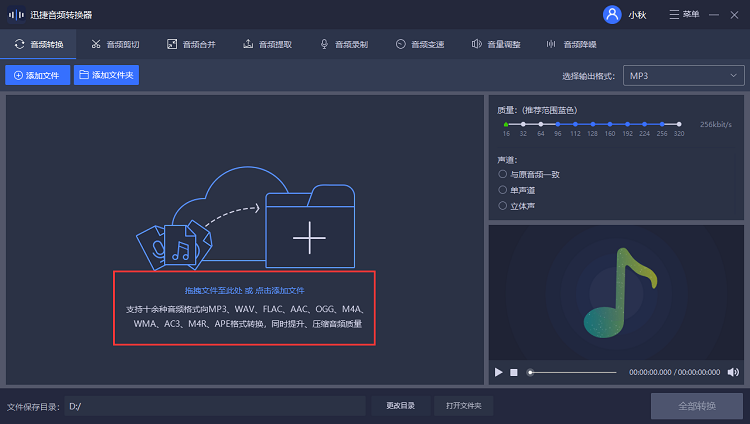Switch to the 音频剪切 tab
This screenshot has height=424, width=750.
[115, 45]
